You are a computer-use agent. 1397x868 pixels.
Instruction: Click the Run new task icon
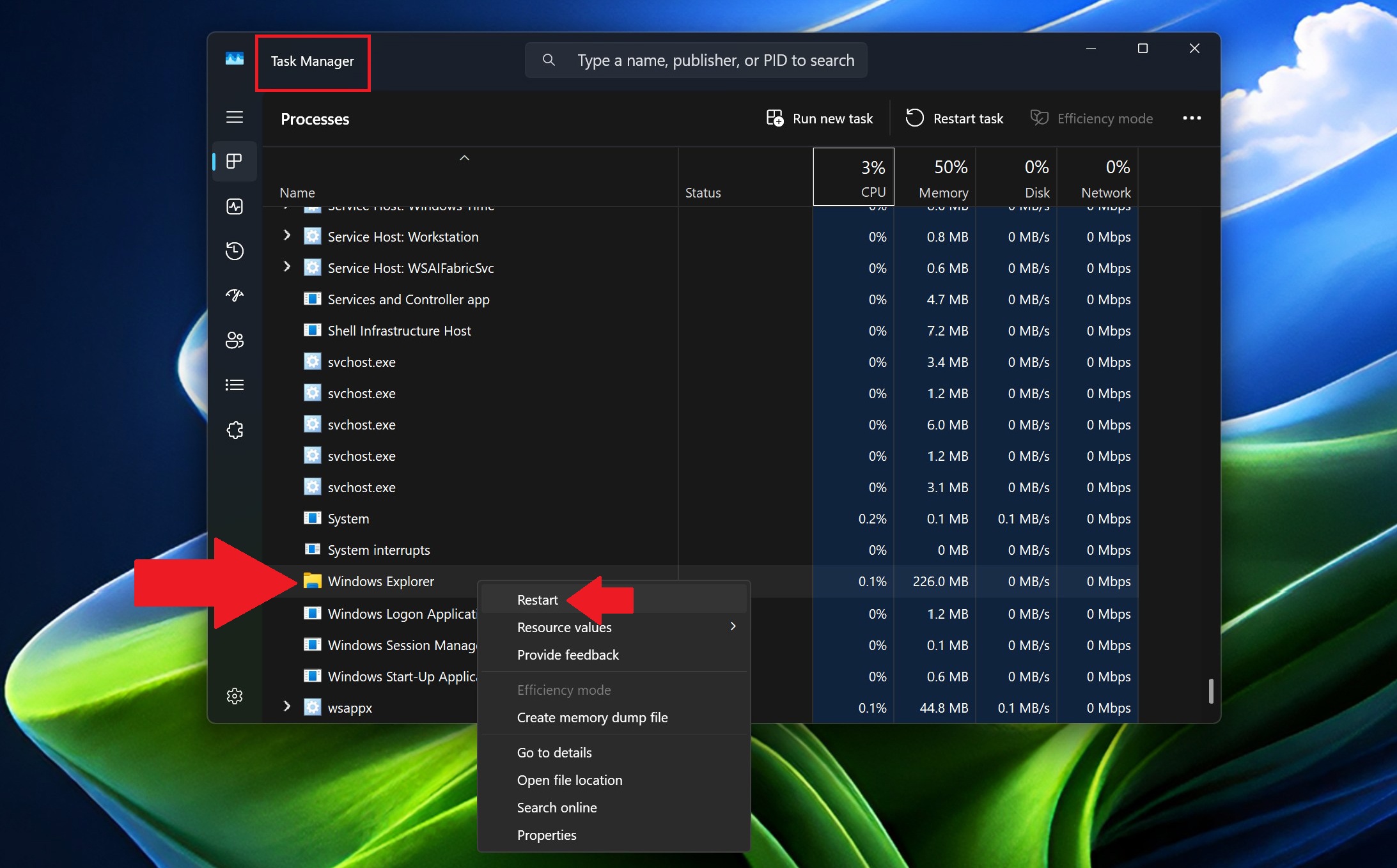tap(775, 118)
